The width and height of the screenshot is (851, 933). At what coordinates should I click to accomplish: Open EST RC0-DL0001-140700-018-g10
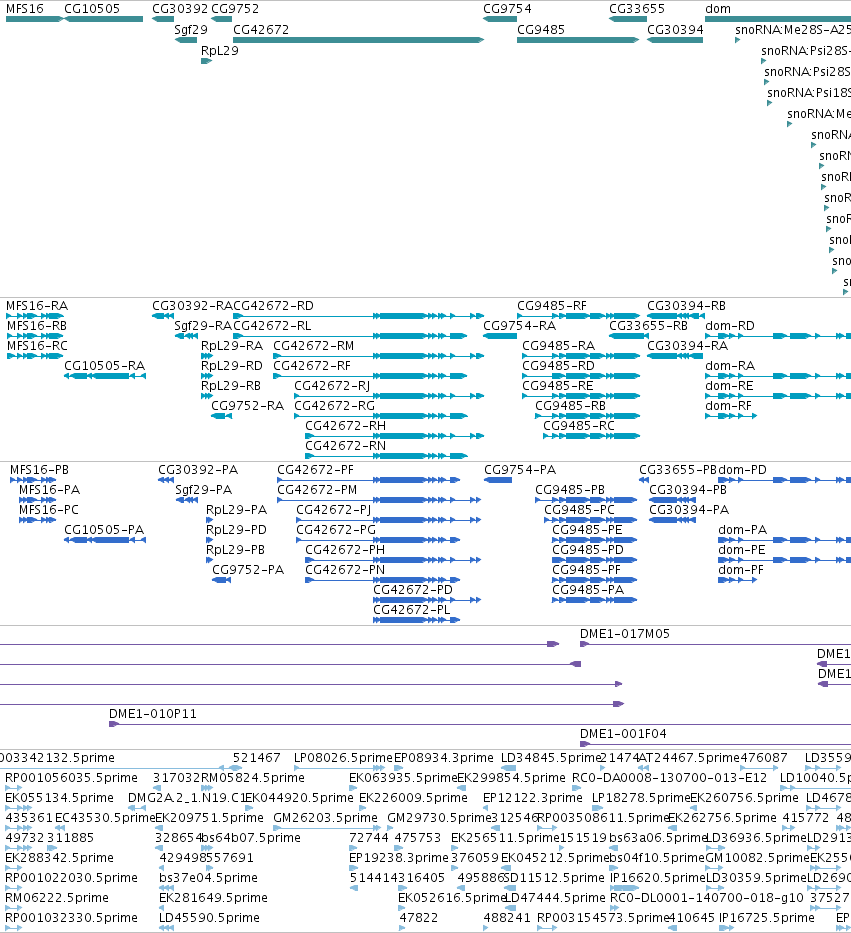coord(707,898)
